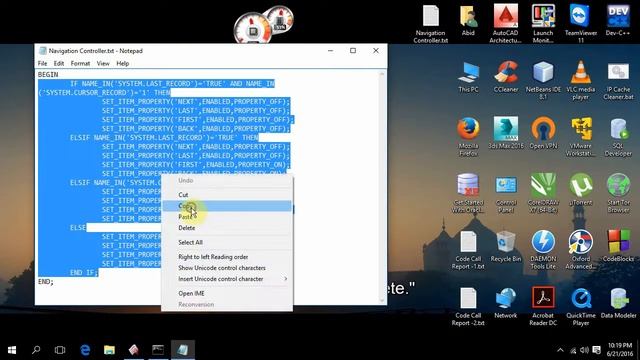Launch TeamViewer 11 shortcut
This screenshot has width=640, height=360.
click(580, 24)
